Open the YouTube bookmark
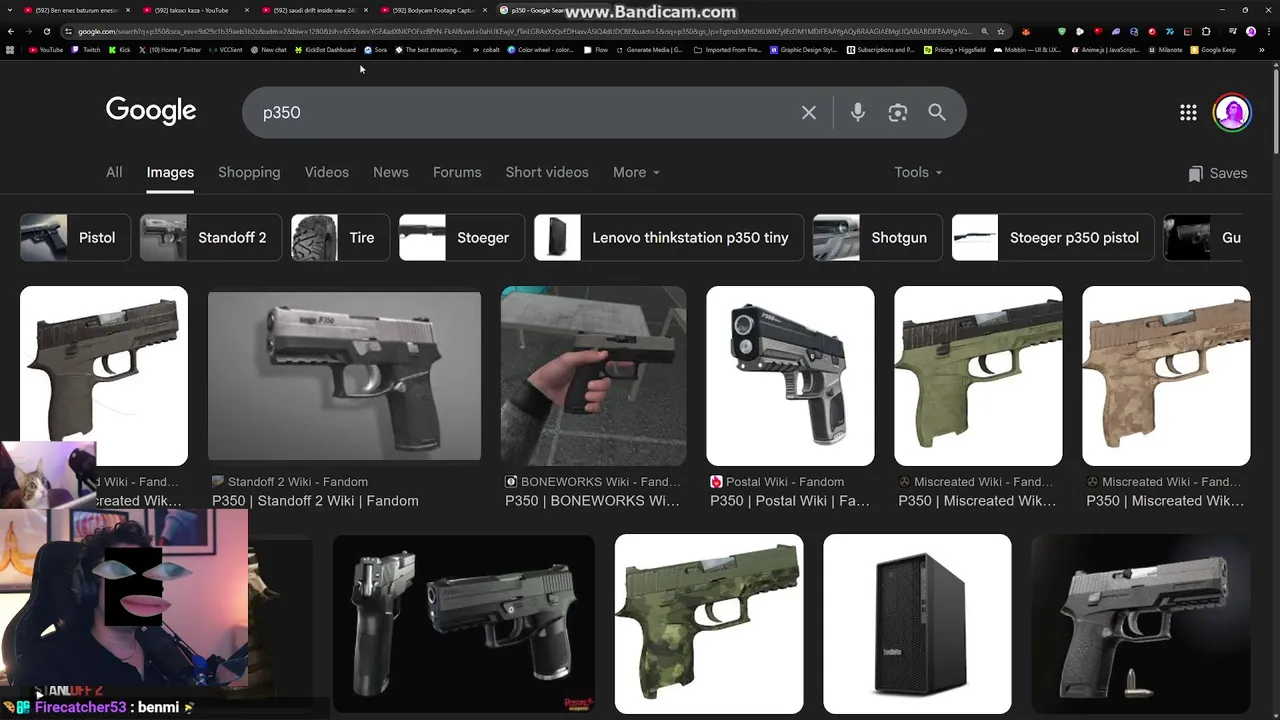This screenshot has height=720, width=1280. pyautogui.click(x=46, y=49)
